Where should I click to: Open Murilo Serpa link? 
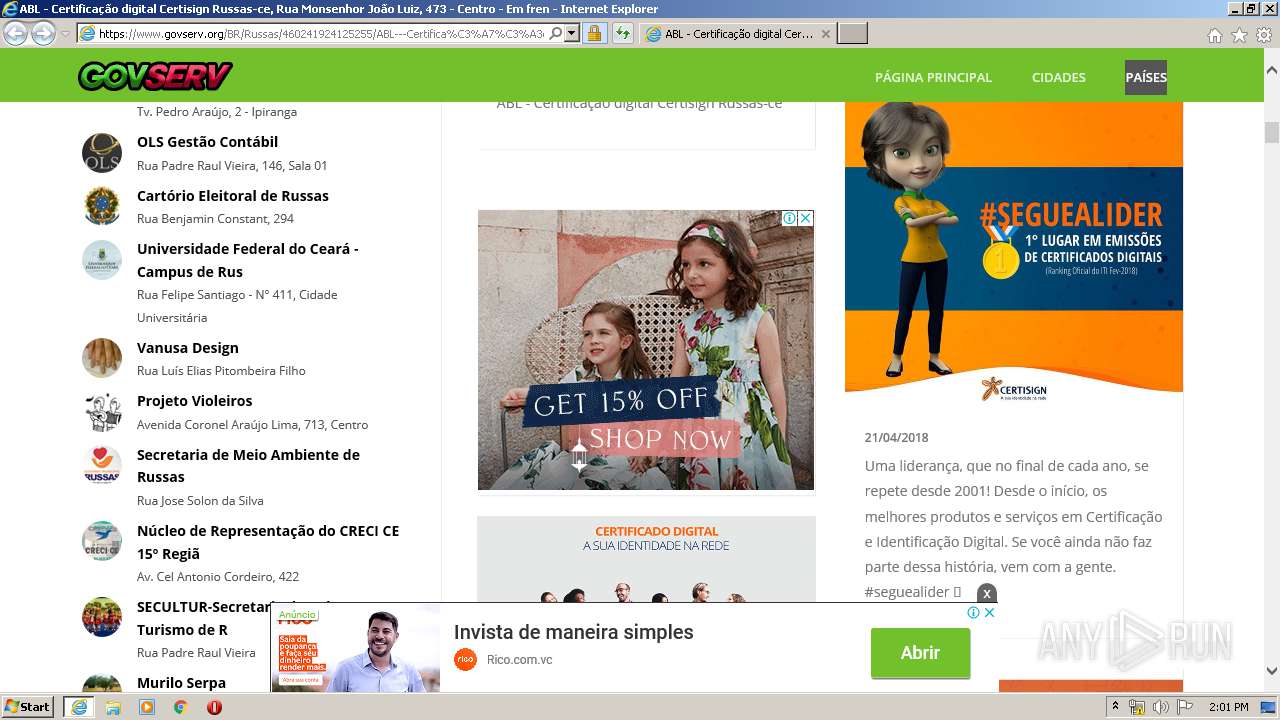coord(181,683)
